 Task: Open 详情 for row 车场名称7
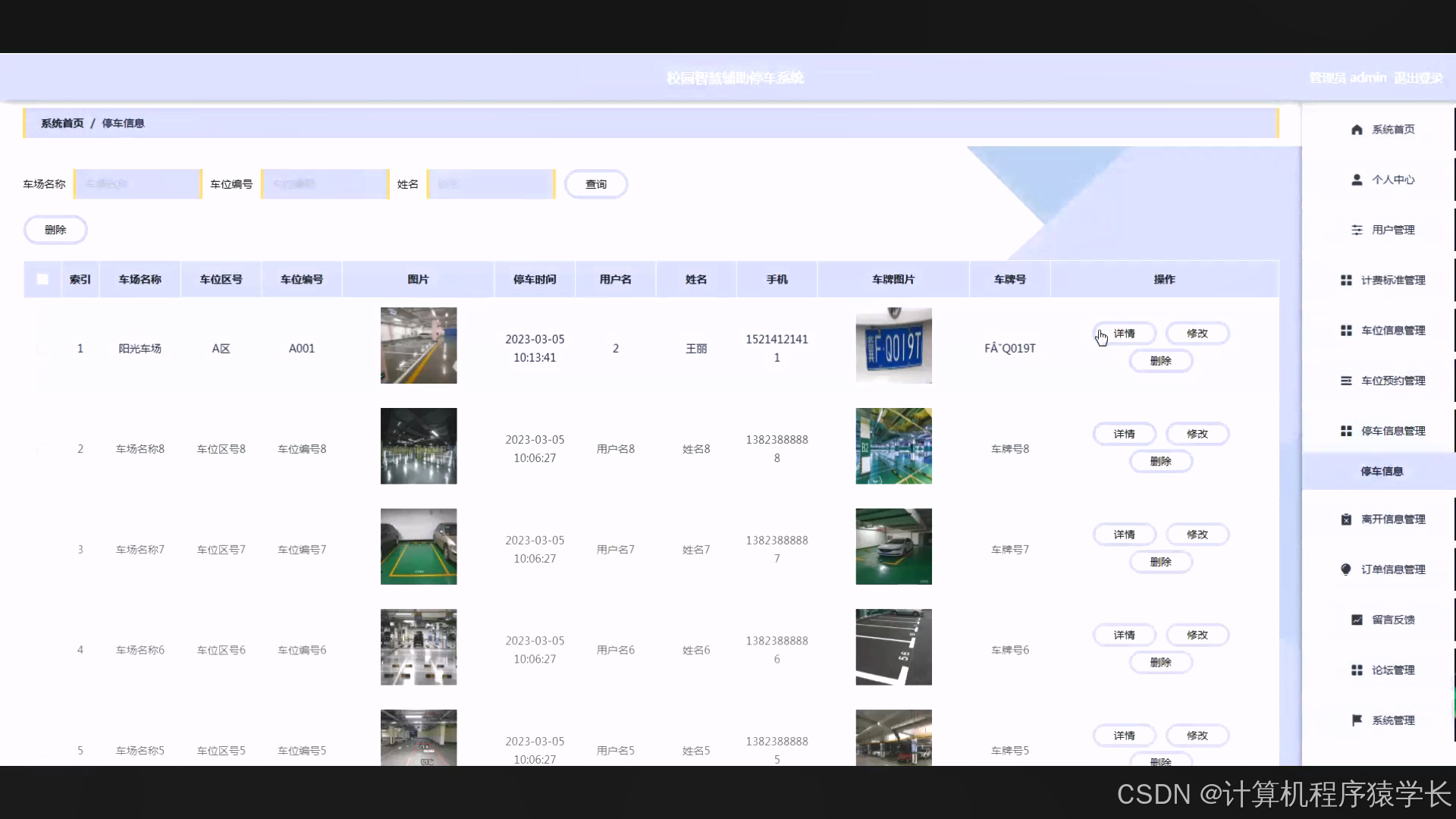click(x=1125, y=535)
